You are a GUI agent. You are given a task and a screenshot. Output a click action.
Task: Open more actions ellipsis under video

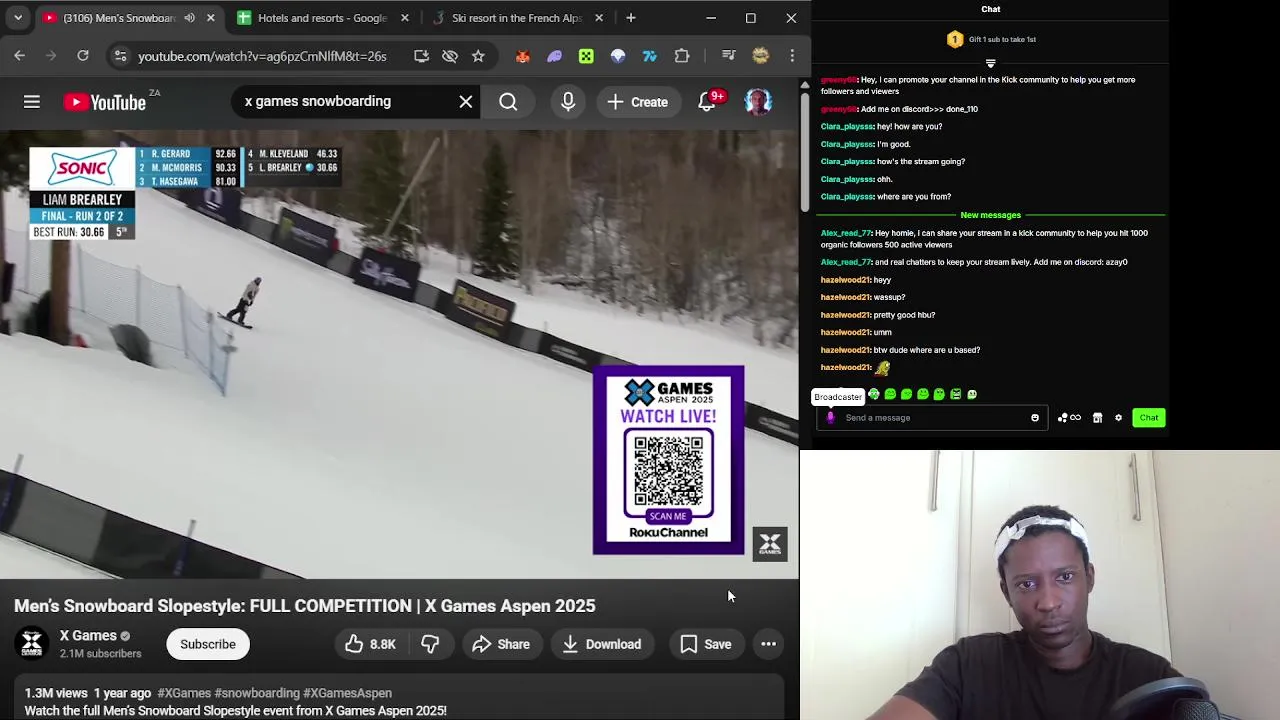768,644
